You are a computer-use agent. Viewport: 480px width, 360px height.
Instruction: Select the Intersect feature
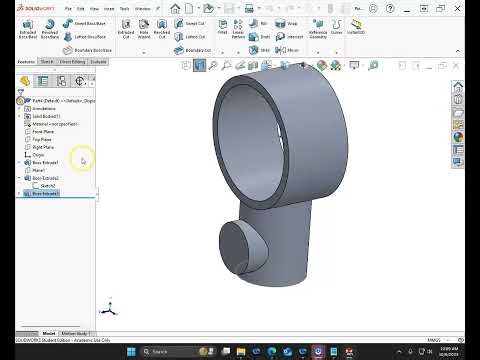pos(289,37)
